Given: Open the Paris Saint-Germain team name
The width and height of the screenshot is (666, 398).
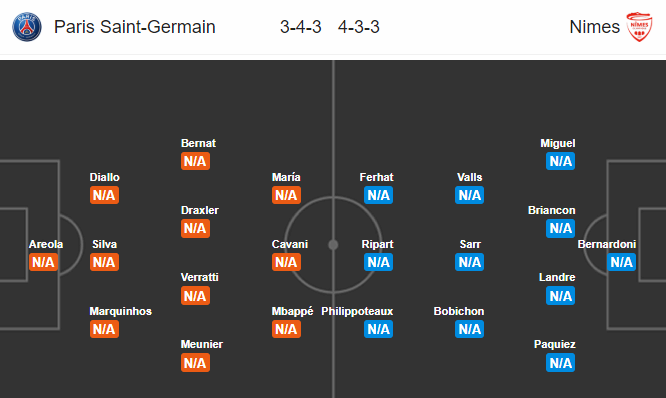Looking at the screenshot, I should click(135, 27).
